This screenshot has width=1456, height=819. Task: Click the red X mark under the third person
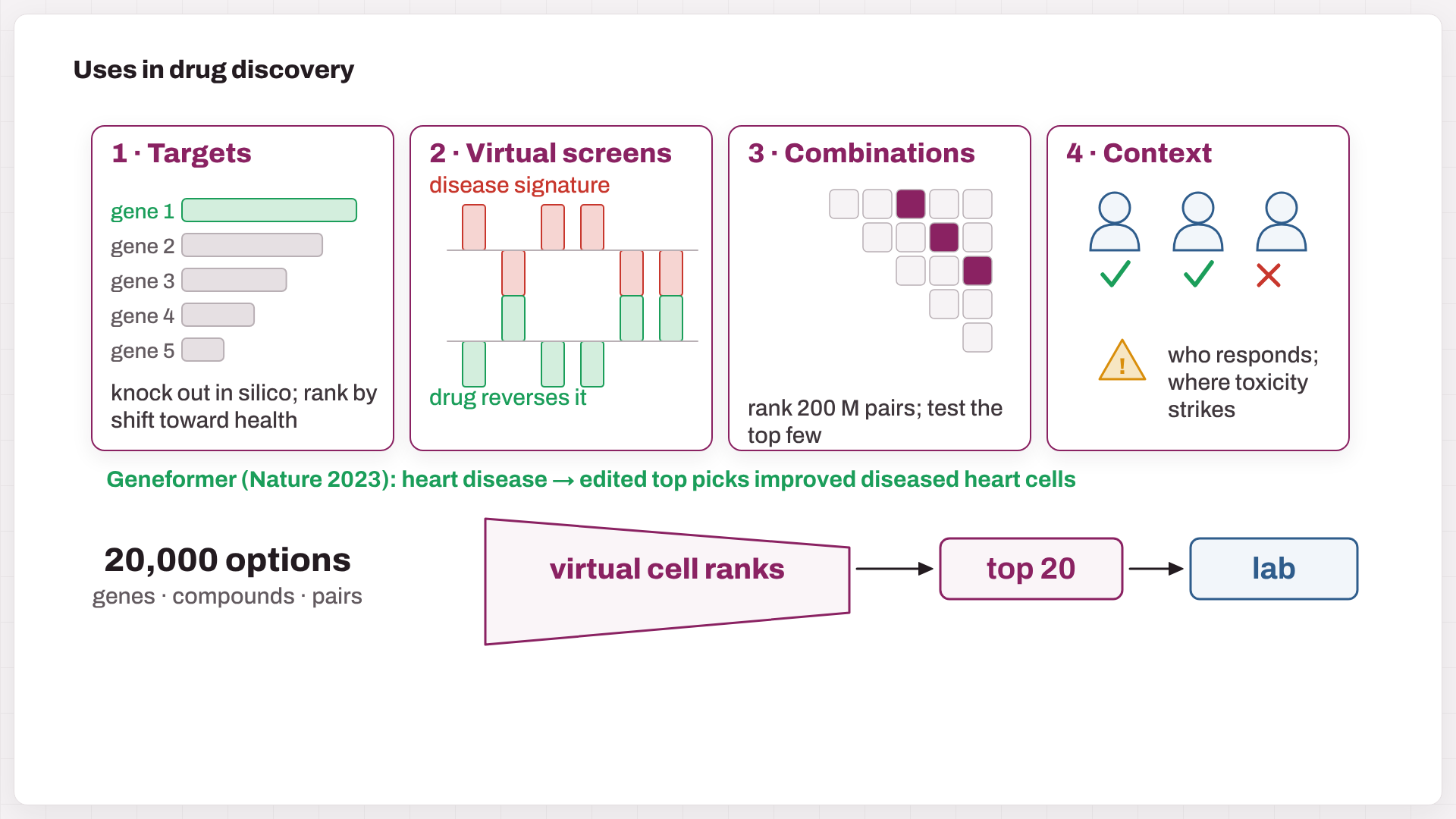pyautogui.click(x=1268, y=275)
